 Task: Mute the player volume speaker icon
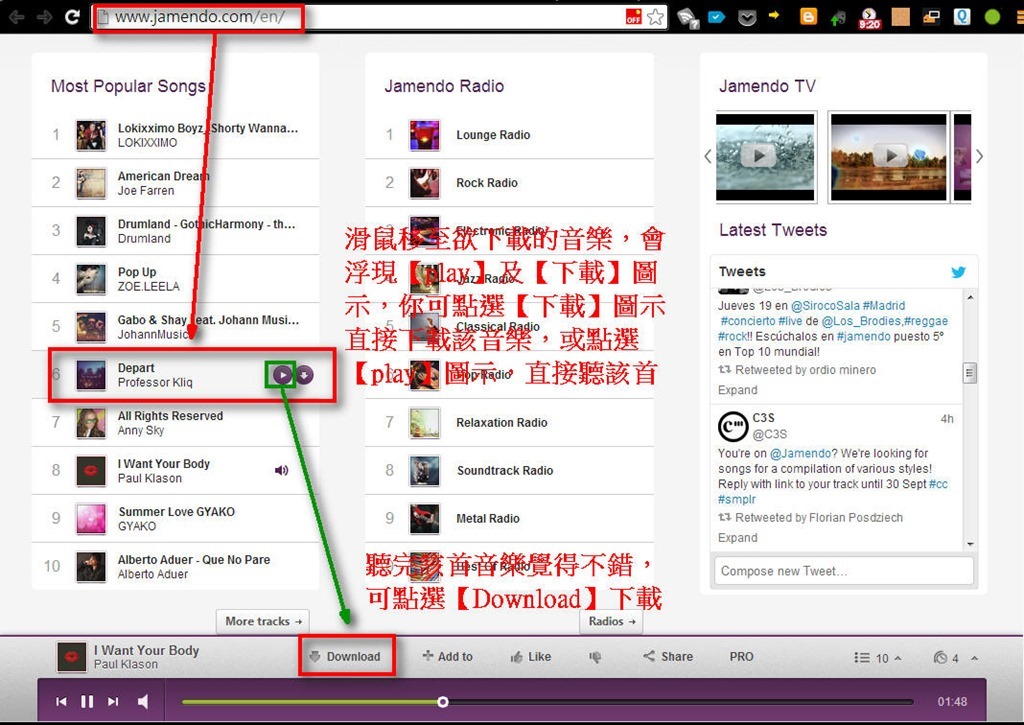click(x=143, y=701)
